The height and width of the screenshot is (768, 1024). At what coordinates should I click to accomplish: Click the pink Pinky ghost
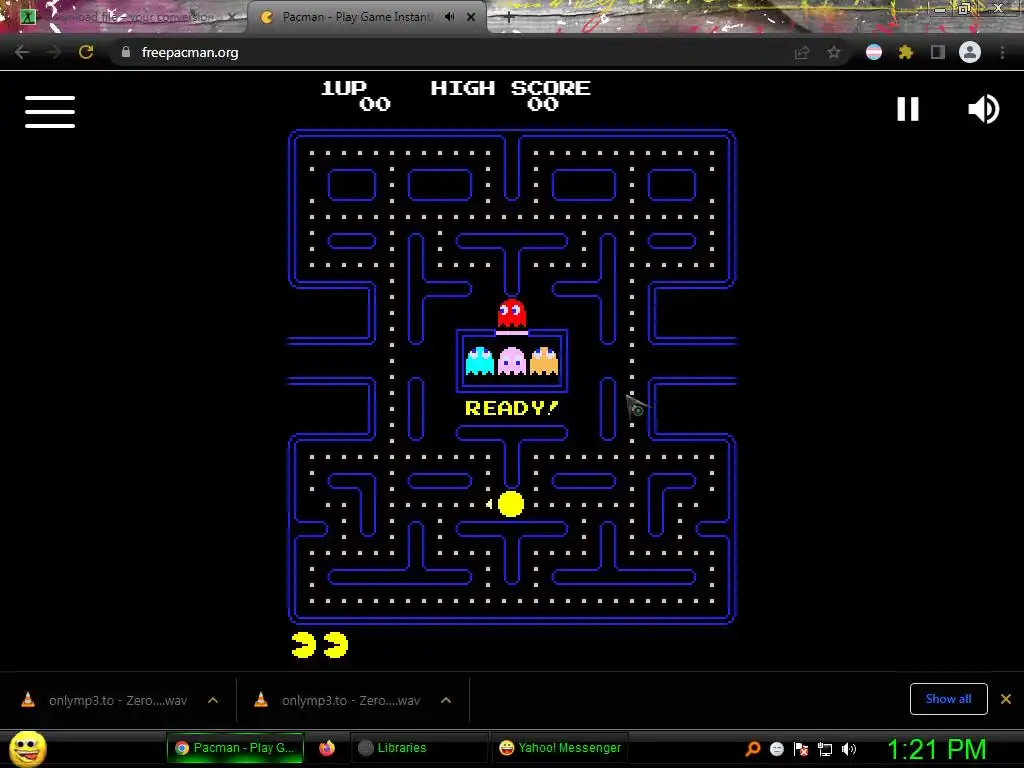coord(511,361)
